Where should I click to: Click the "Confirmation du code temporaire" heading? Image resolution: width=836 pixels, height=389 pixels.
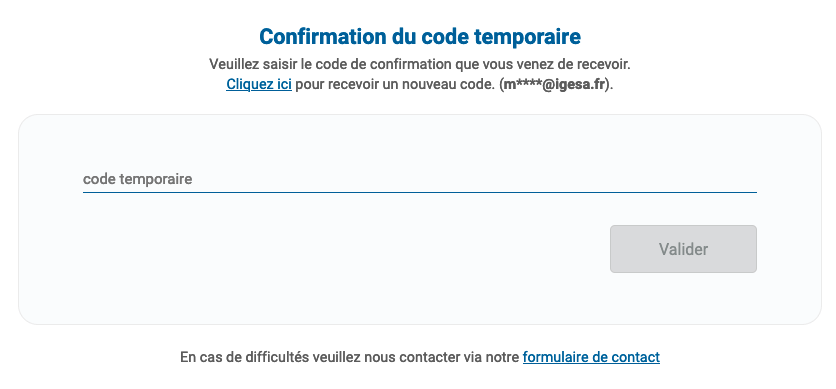tap(420, 37)
